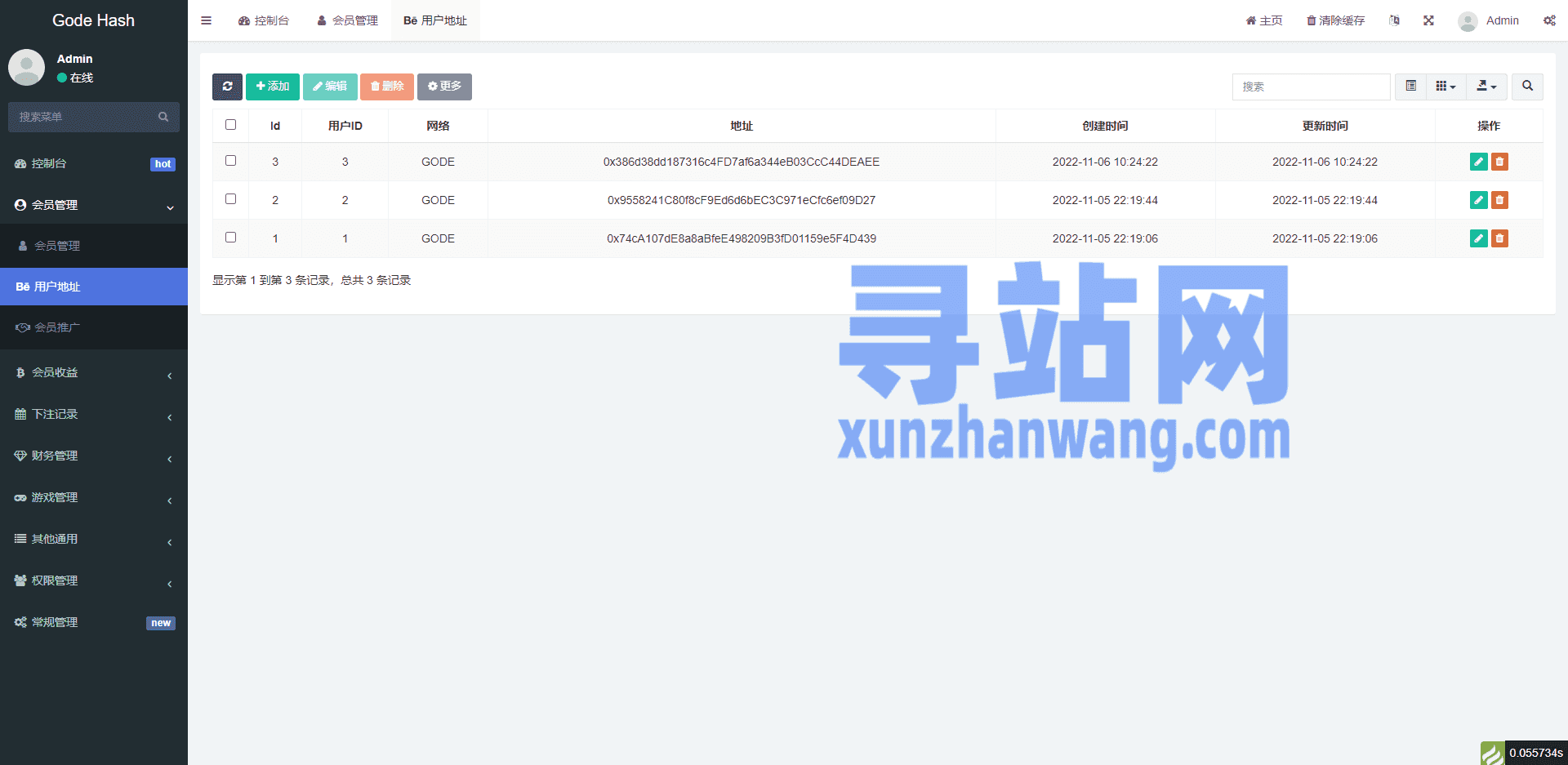Click the Gode Hash logo title
The height and width of the screenshot is (765, 1568).
93,20
